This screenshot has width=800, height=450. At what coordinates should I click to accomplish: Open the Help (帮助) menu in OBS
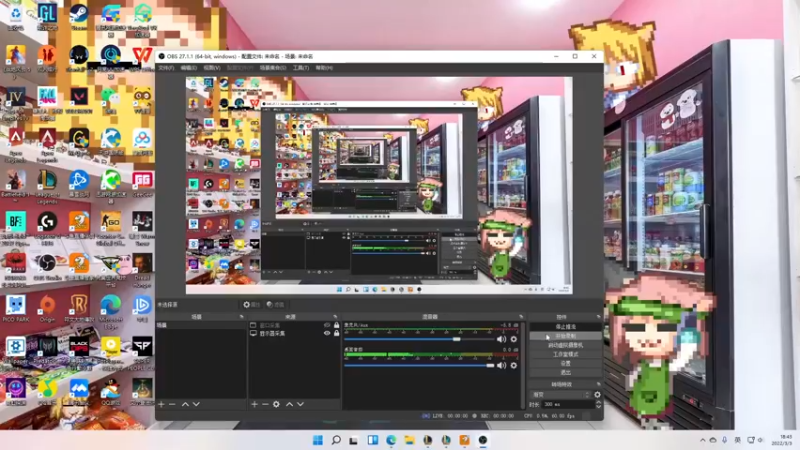coord(324,68)
